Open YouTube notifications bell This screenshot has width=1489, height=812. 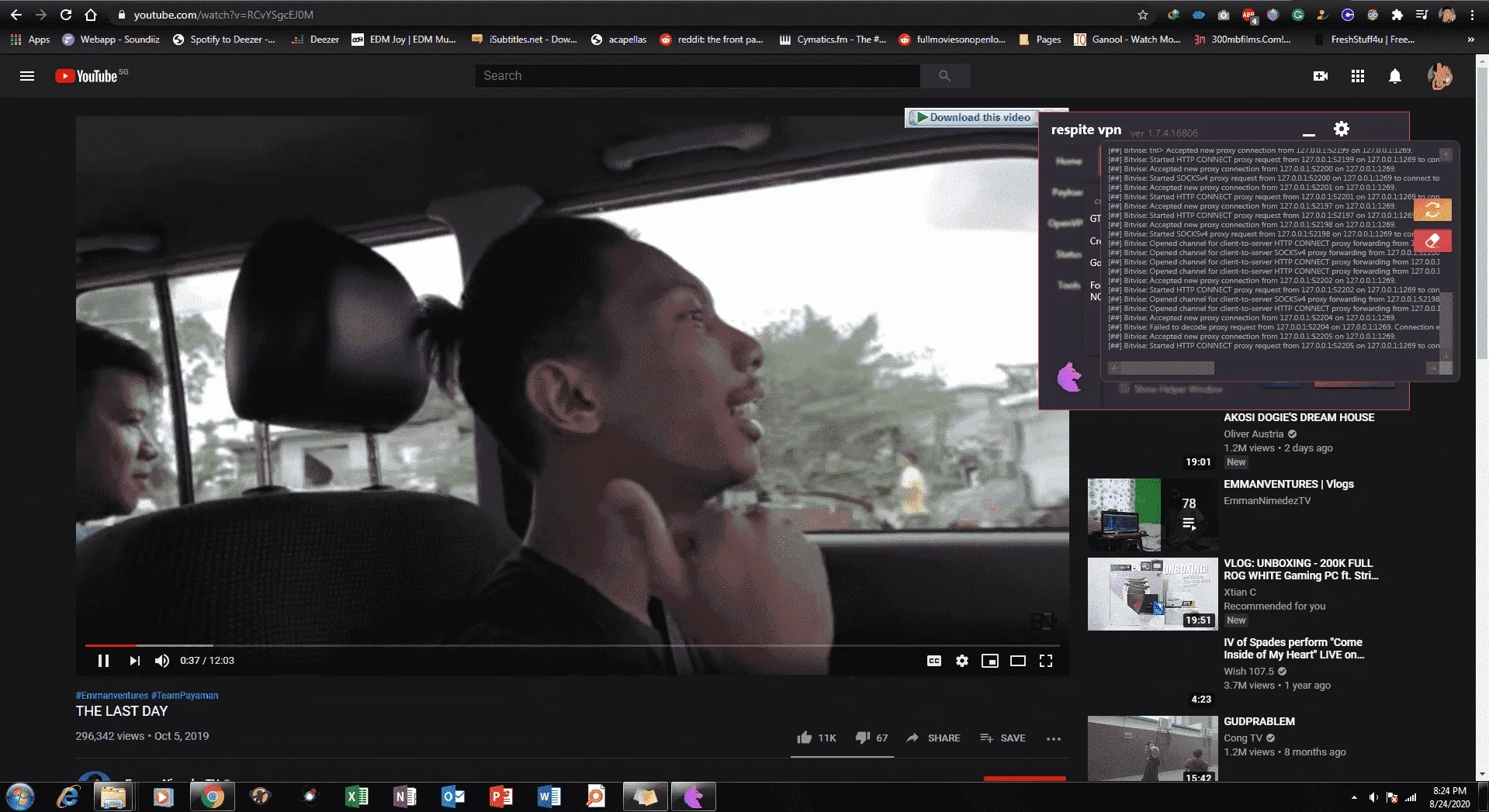tap(1394, 76)
